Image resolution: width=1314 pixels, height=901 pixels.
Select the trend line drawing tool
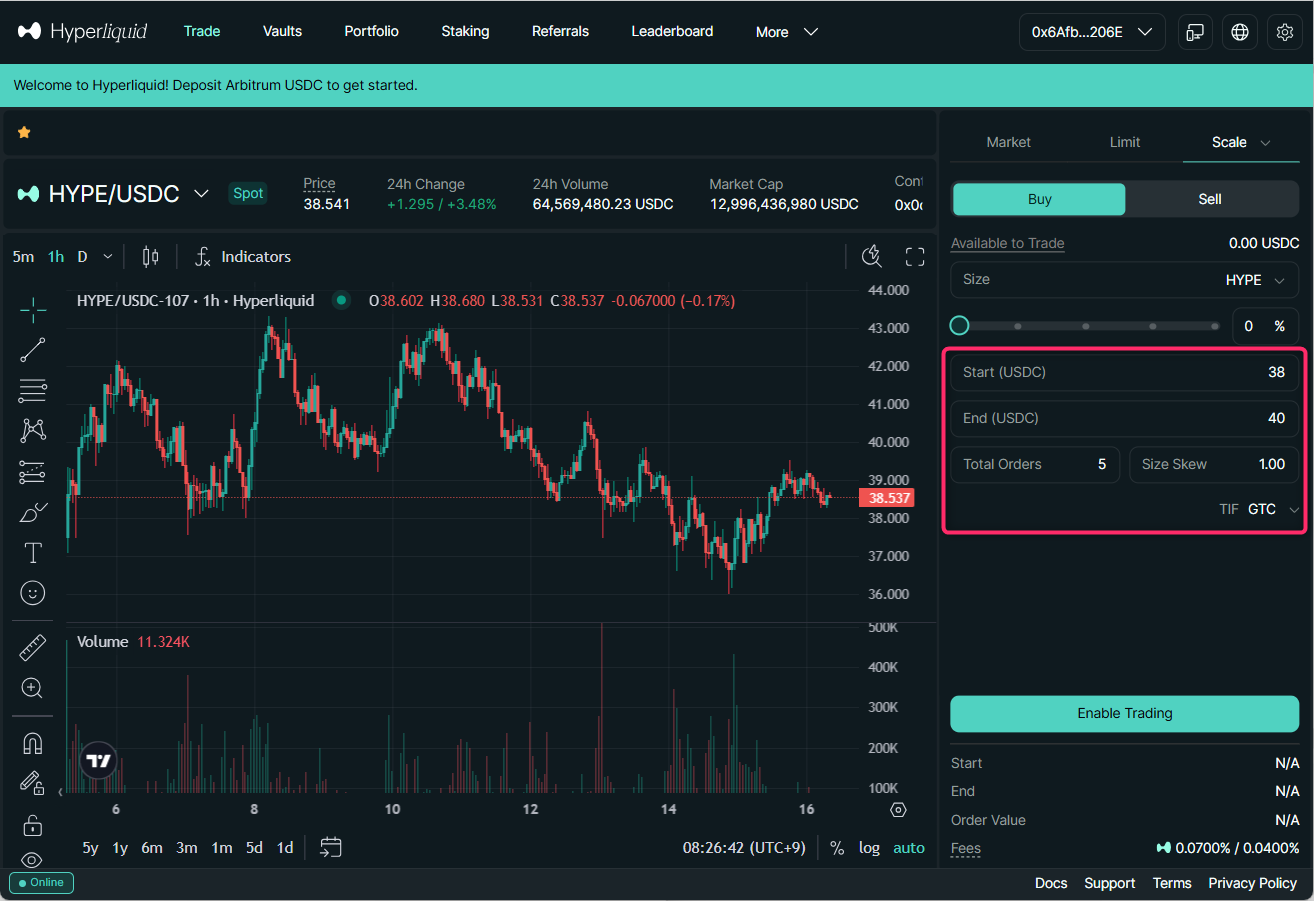click(33, 350)
